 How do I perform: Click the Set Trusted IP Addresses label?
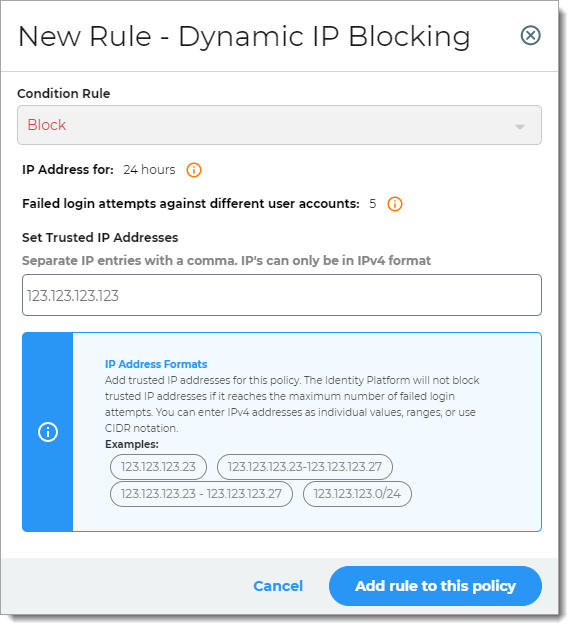click(x=100, y=238)
